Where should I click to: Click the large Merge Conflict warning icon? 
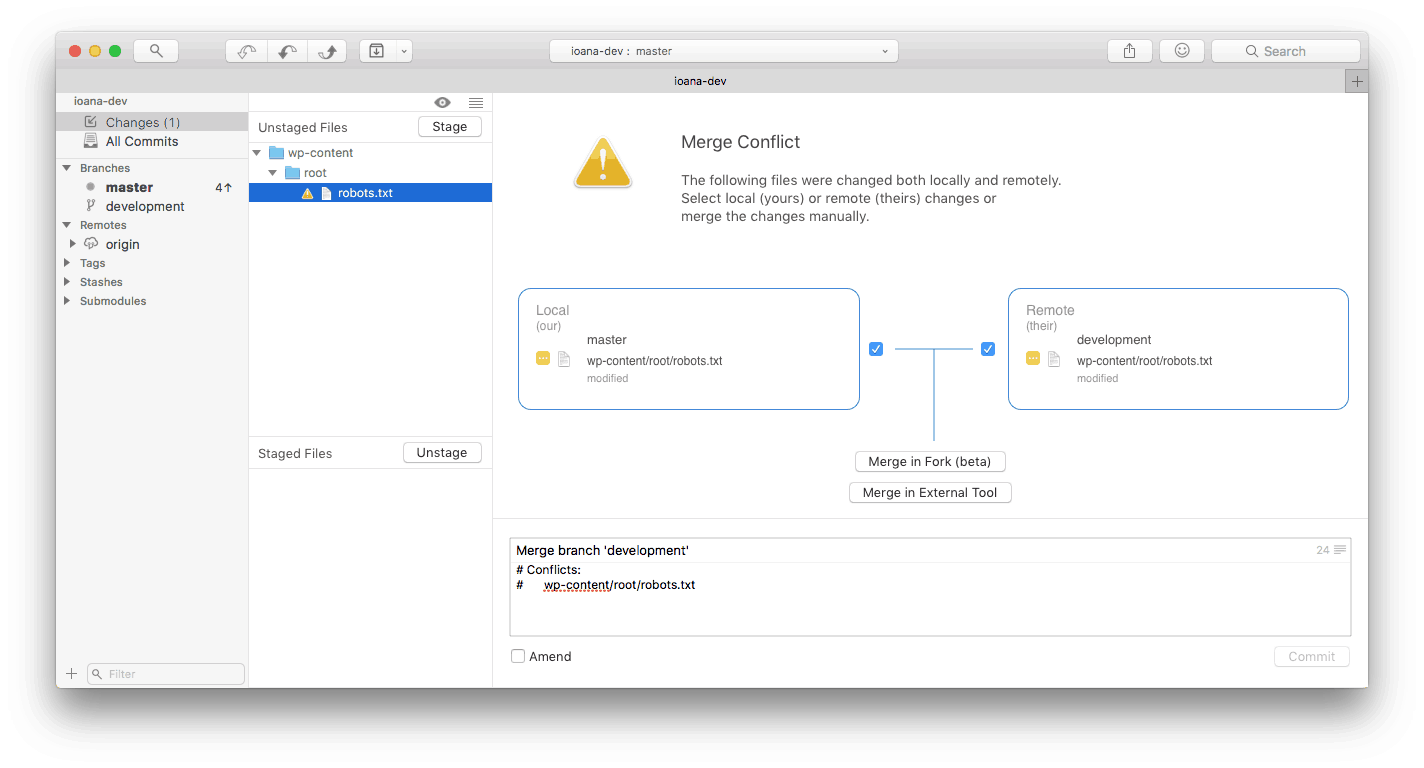coord(603,164)
